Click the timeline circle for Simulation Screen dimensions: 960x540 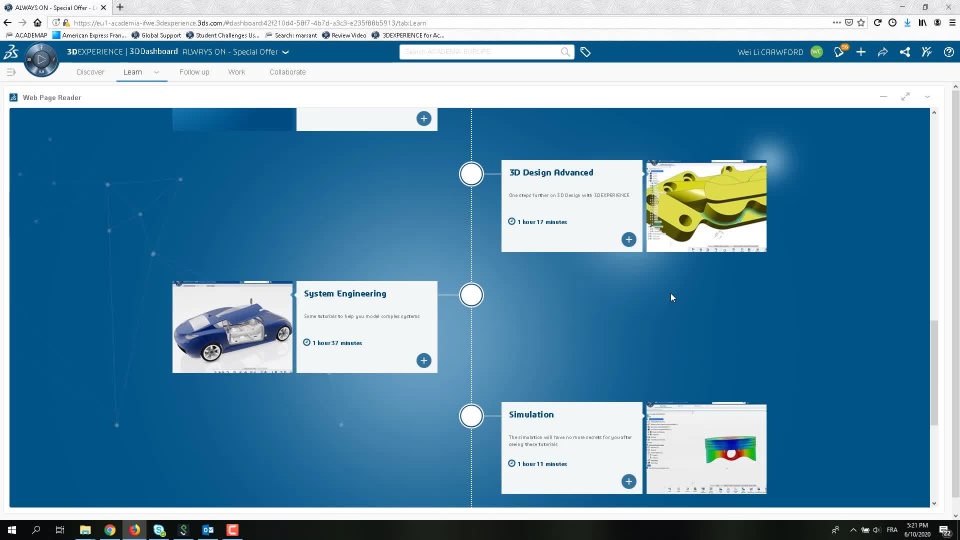pos(471,416)
